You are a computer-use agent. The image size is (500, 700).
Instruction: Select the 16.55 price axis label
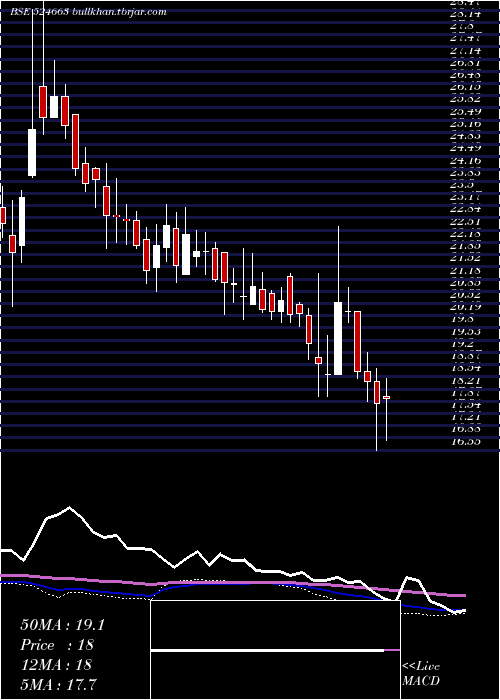(466, 442)
